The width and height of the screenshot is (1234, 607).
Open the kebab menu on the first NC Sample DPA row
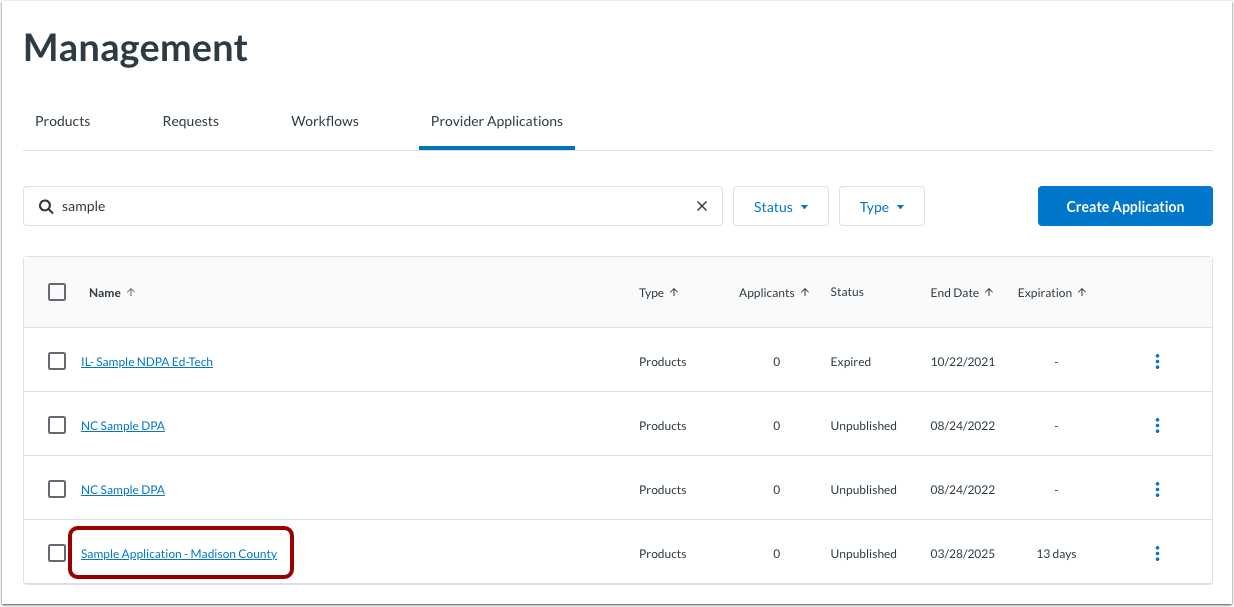(x=1157, y=425)
